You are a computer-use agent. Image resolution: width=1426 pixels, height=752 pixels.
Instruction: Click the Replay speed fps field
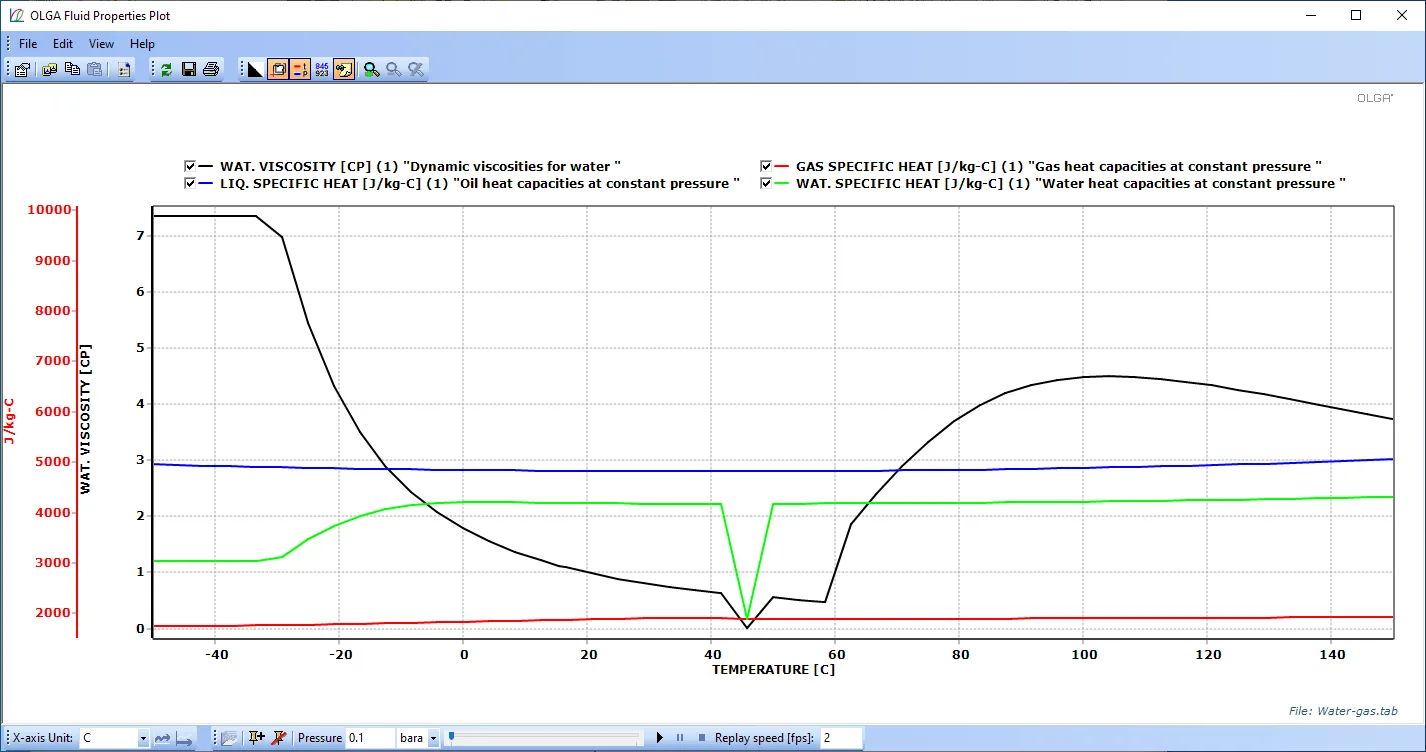click(x=841, y=738)
